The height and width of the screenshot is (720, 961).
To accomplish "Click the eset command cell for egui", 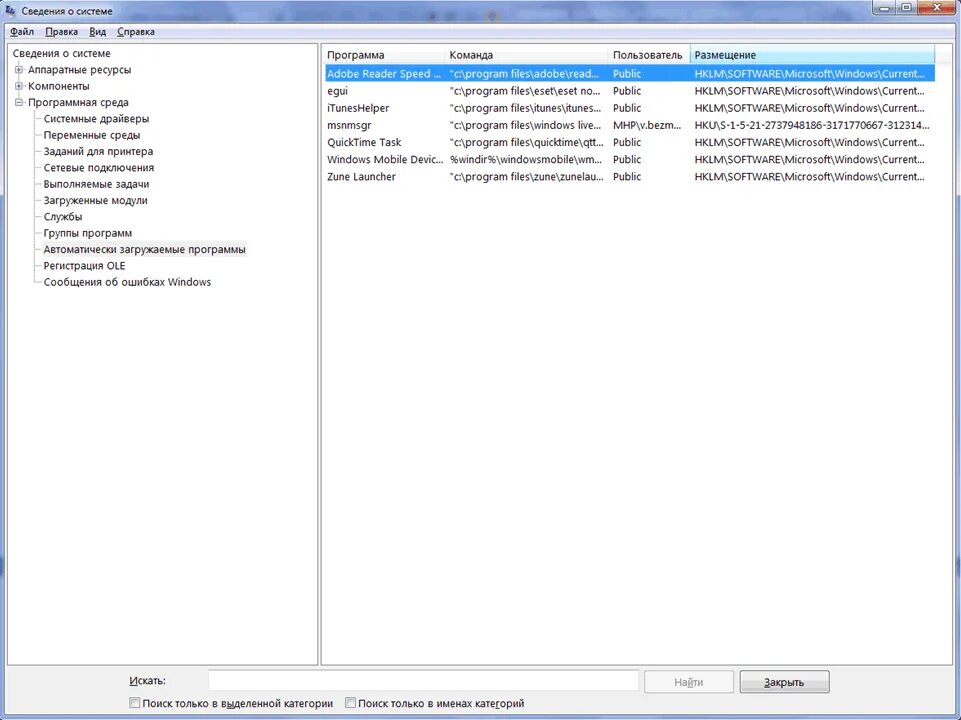I will [525, 91].
